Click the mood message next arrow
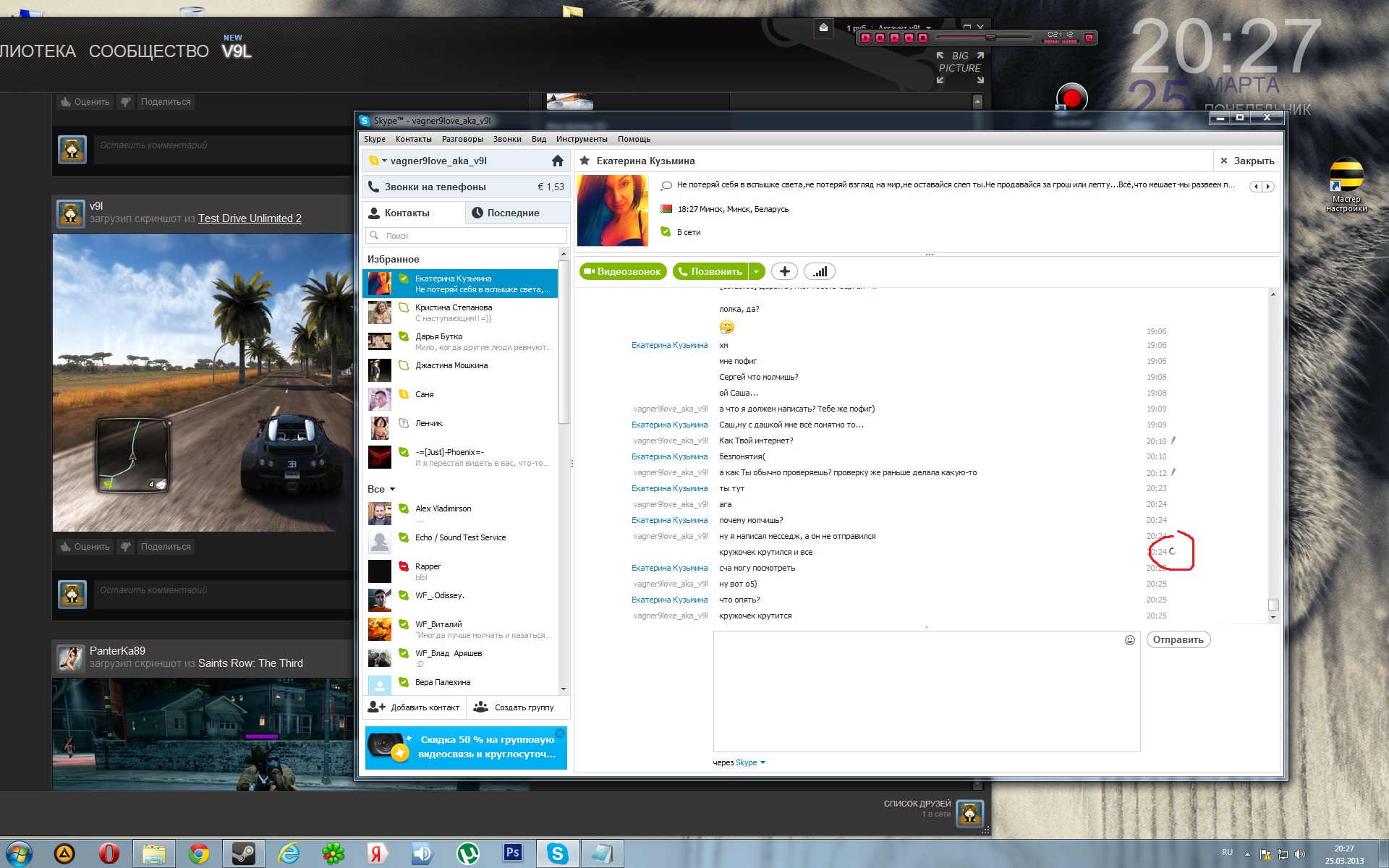The height and width of the screenshot is (868, 1389). (x=1267, y=187)
